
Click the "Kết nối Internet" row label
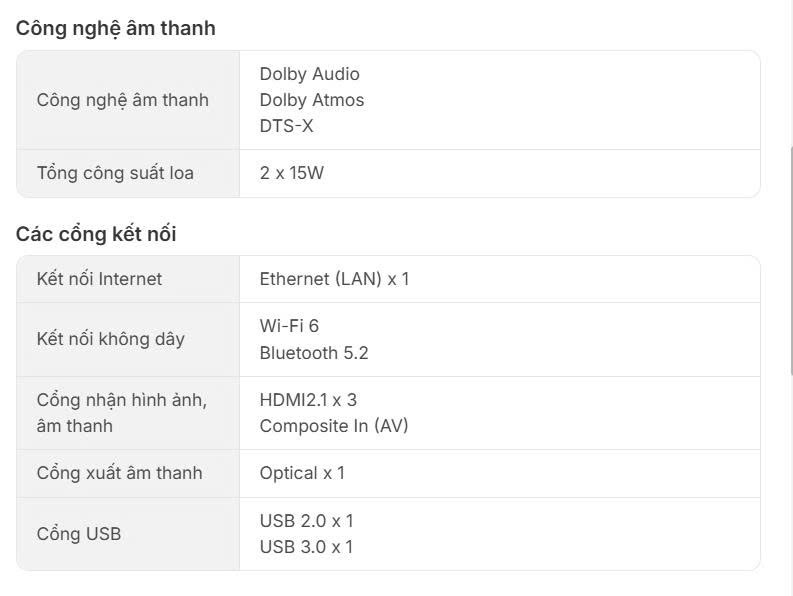99,279
